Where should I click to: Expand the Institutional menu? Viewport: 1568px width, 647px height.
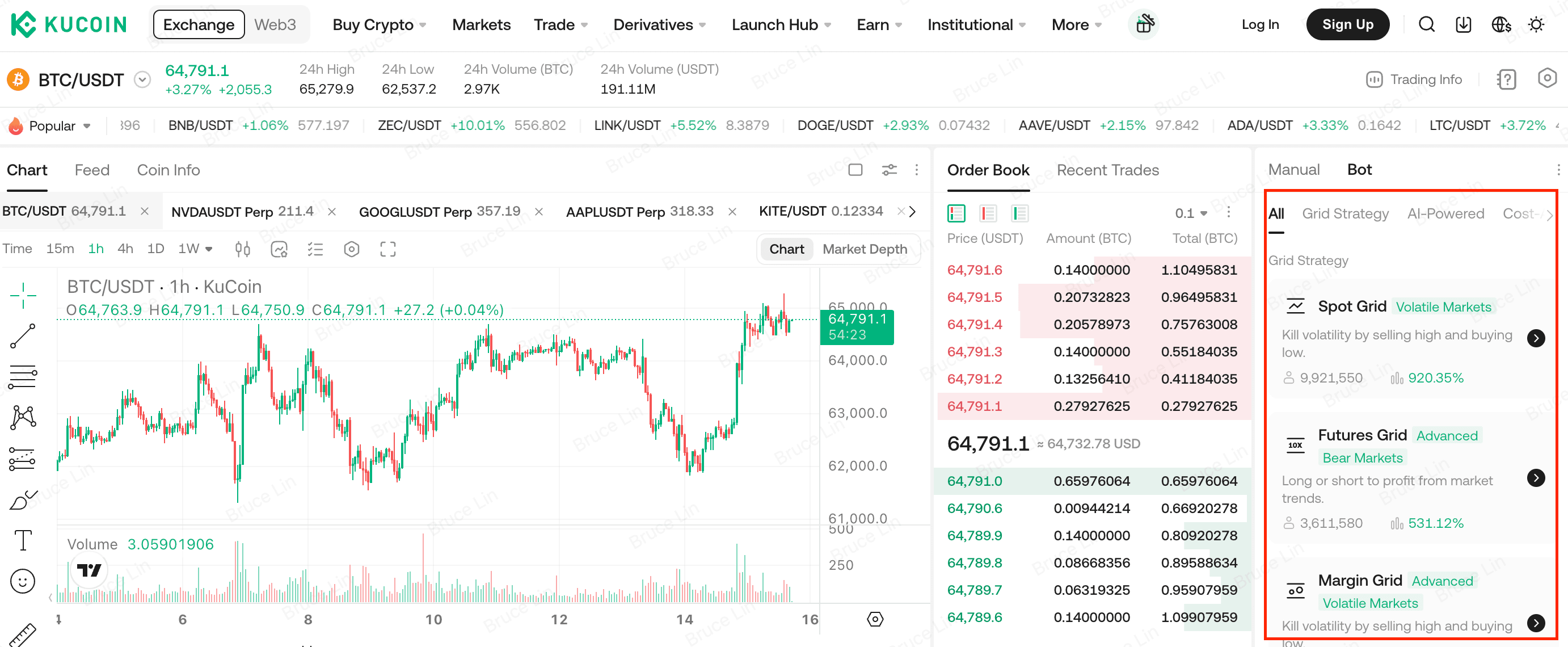point(976,24)
